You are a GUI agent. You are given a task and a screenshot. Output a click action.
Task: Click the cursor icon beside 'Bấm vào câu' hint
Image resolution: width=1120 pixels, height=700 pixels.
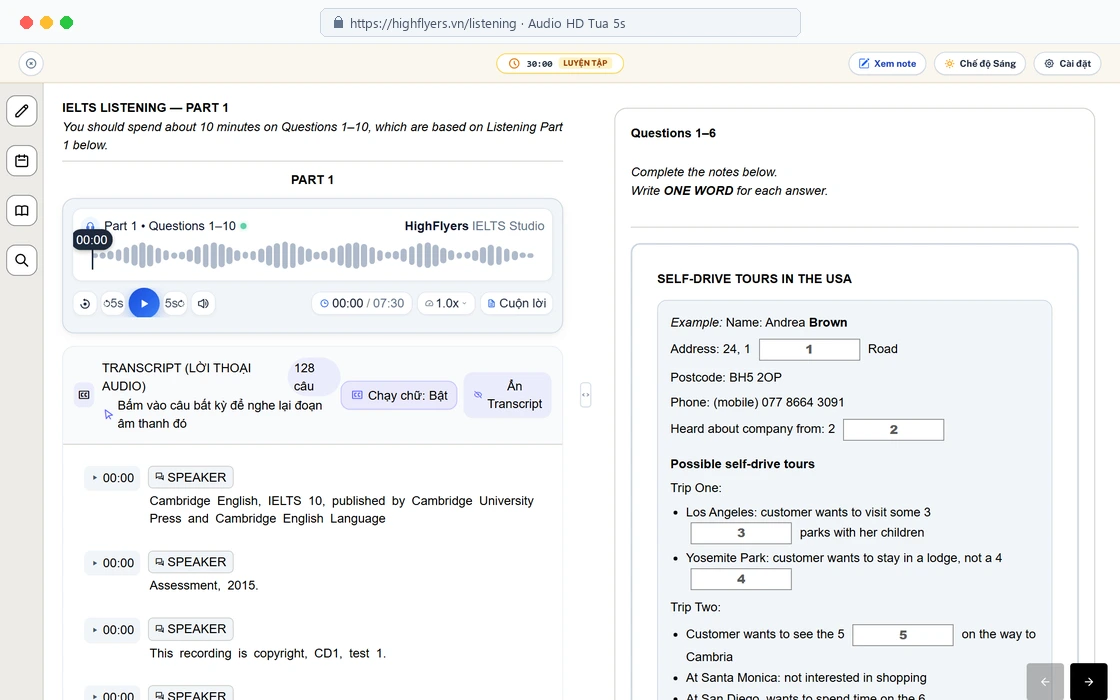tap(109, 414)
